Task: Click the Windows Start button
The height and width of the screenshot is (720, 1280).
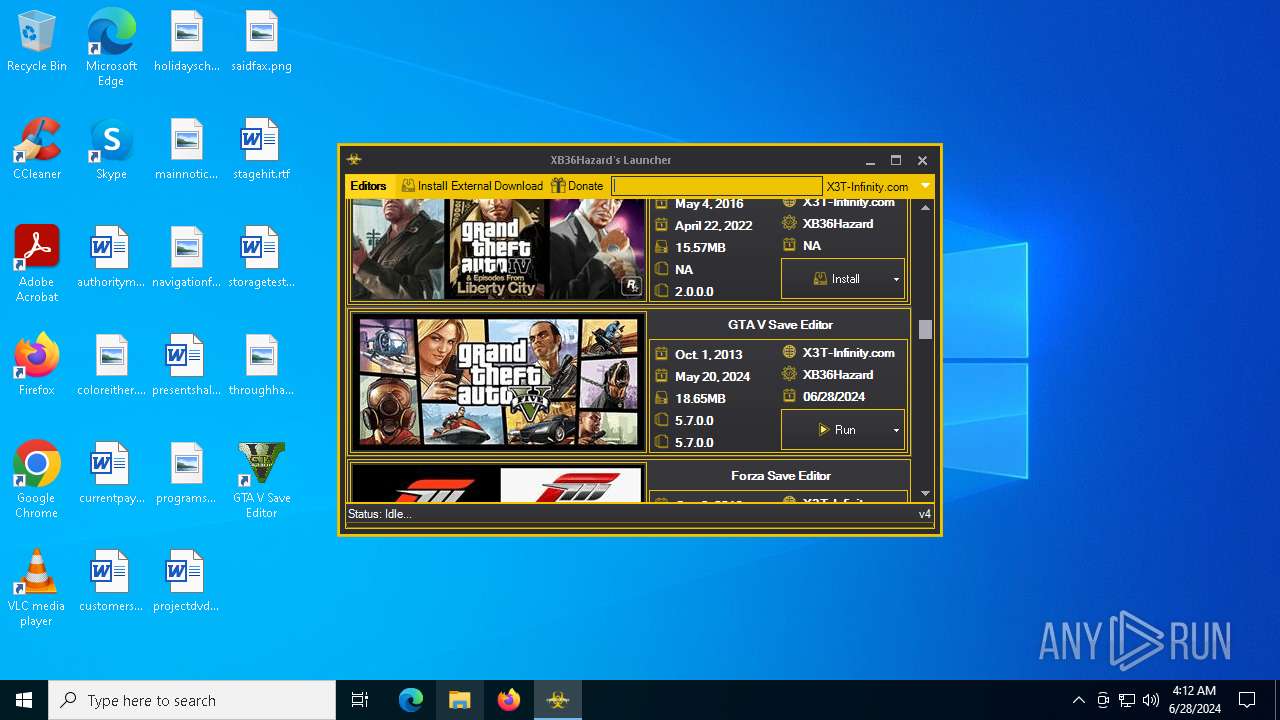Action: coord(24,700)
